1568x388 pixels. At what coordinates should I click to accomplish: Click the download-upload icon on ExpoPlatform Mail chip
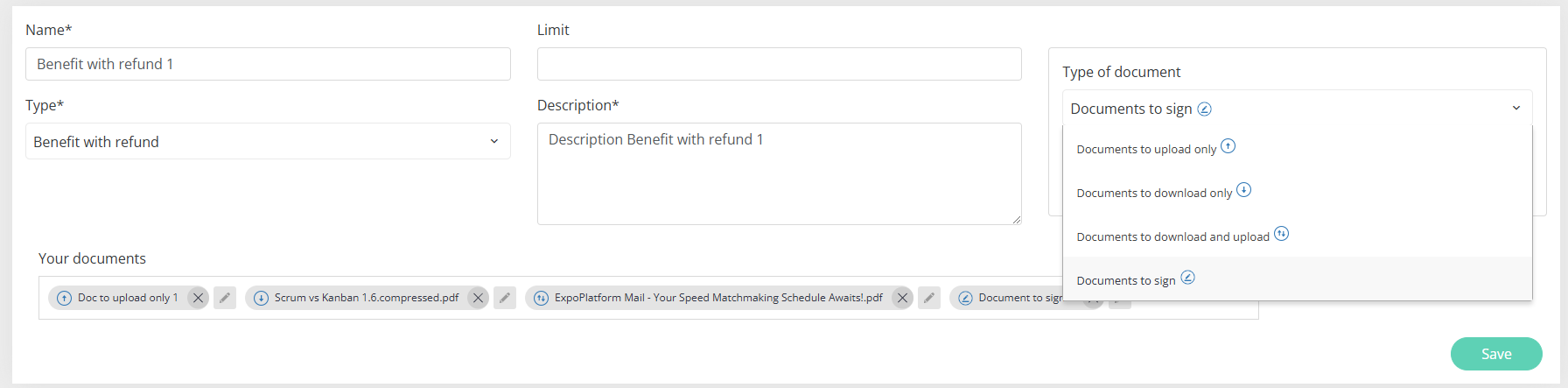pyautogui.click(x=541, y=298)
